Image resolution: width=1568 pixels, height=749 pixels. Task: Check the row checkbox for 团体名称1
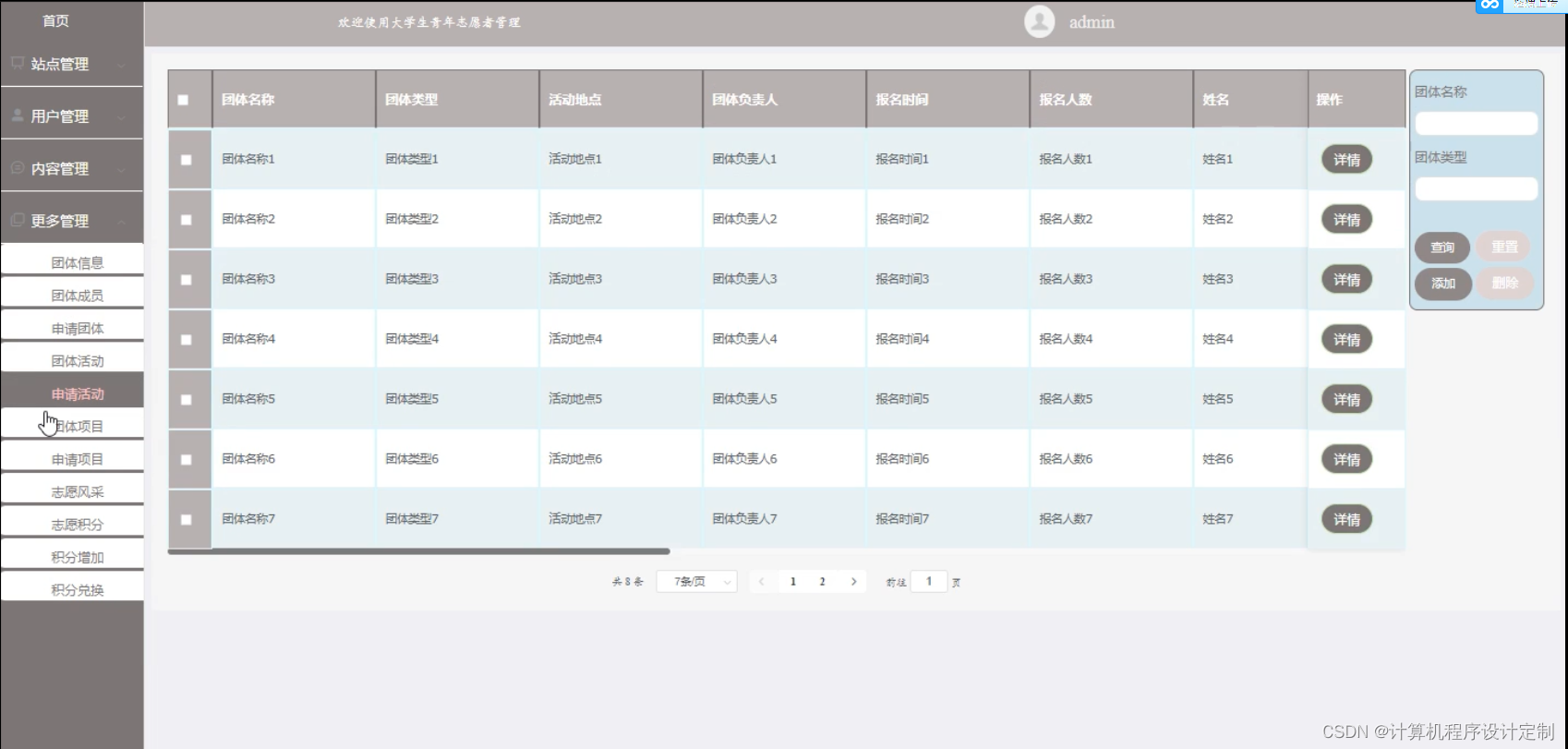coord(186,160)
